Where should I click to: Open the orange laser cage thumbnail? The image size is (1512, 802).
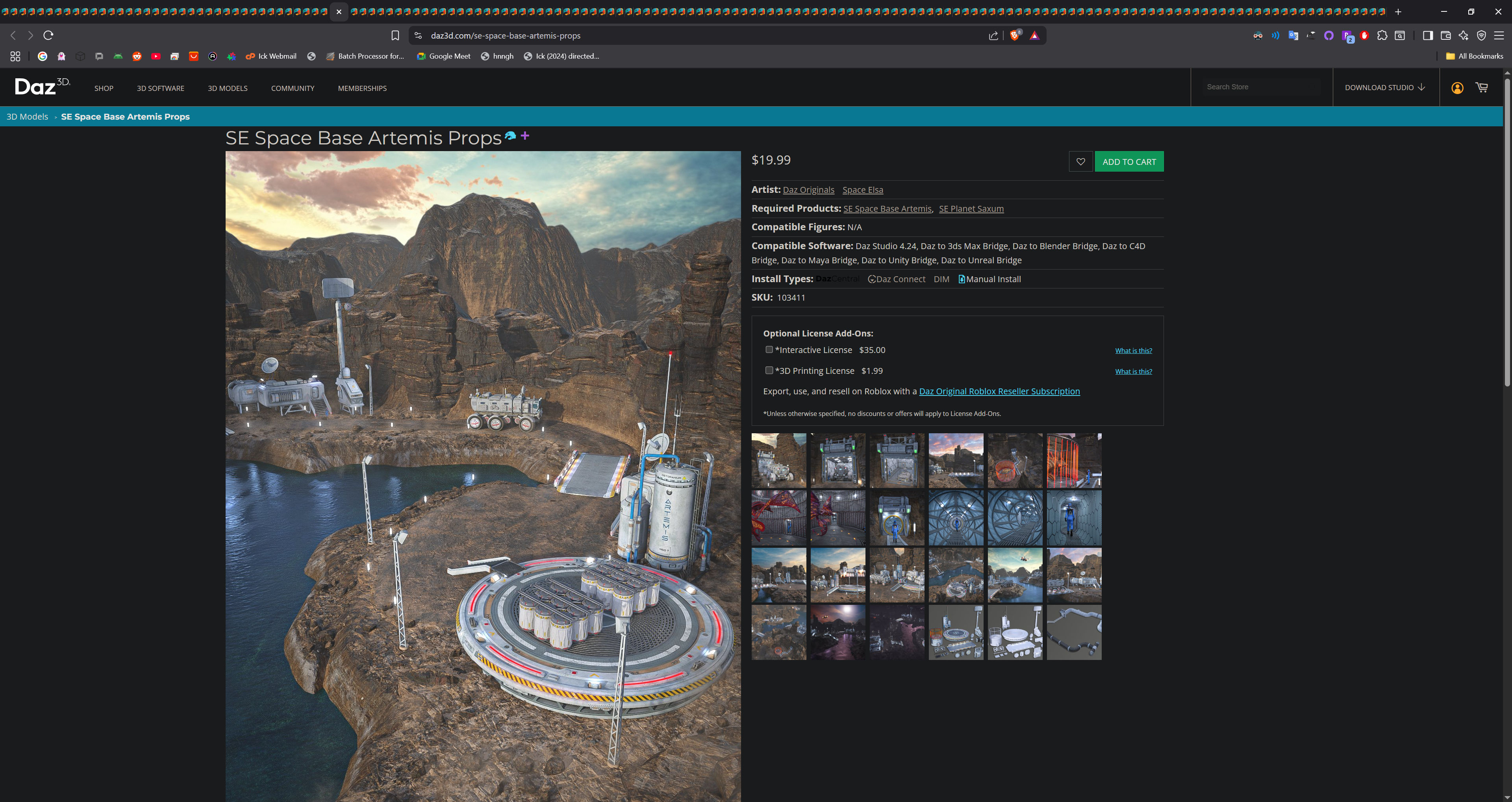click(x=1074, y=460)
